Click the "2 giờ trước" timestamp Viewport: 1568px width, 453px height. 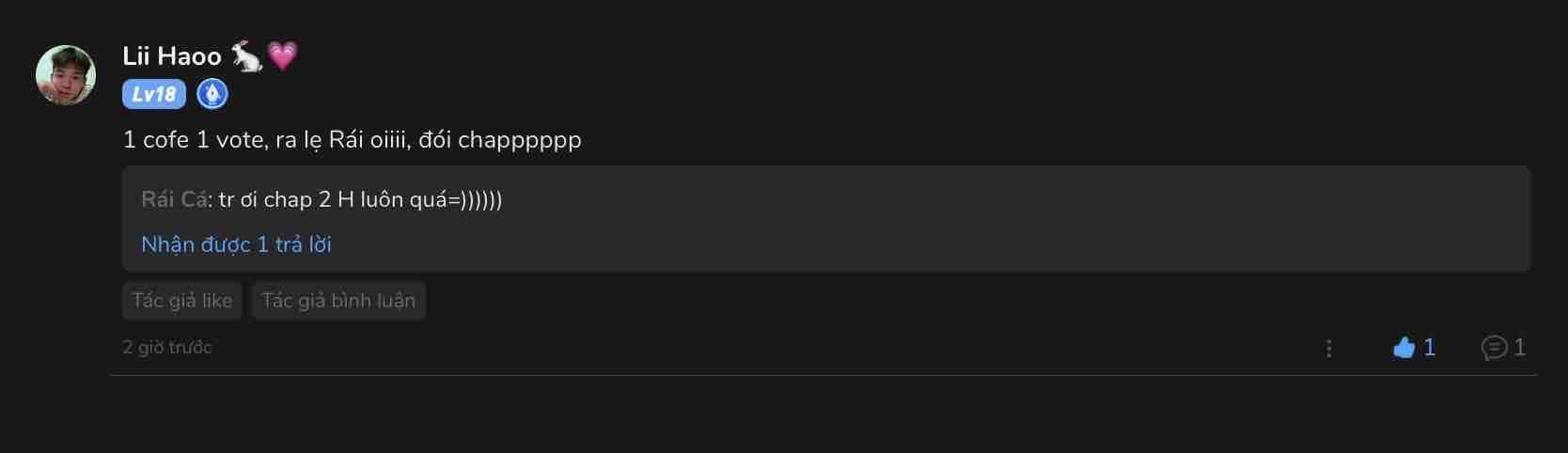click(x=167, y=347)
